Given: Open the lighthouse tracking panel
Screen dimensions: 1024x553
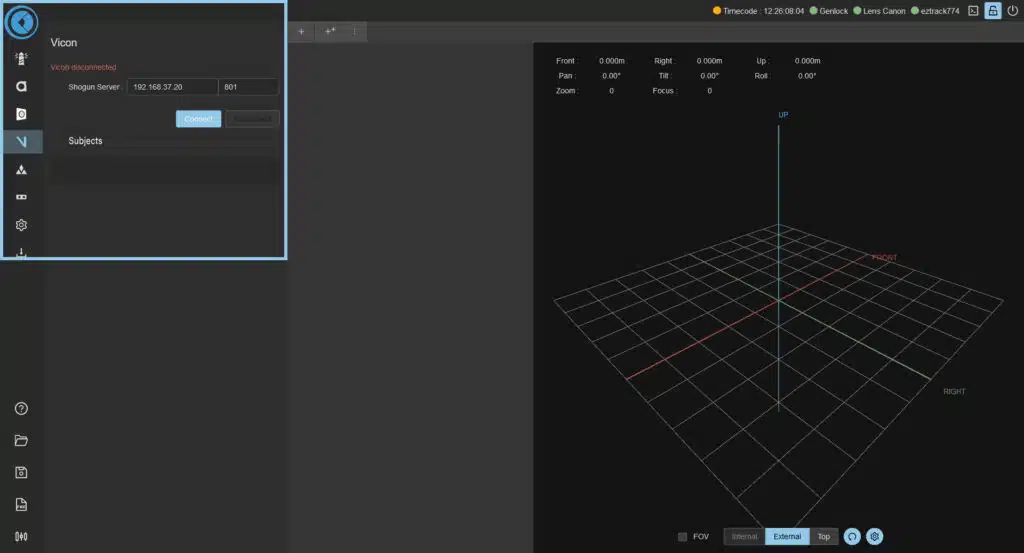Looking at the screenshot, I should [21, 59].
